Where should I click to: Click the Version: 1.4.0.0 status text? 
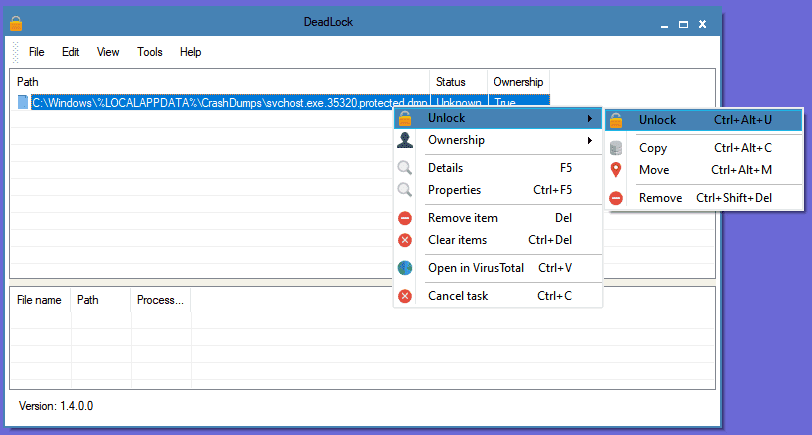point(56,406)
